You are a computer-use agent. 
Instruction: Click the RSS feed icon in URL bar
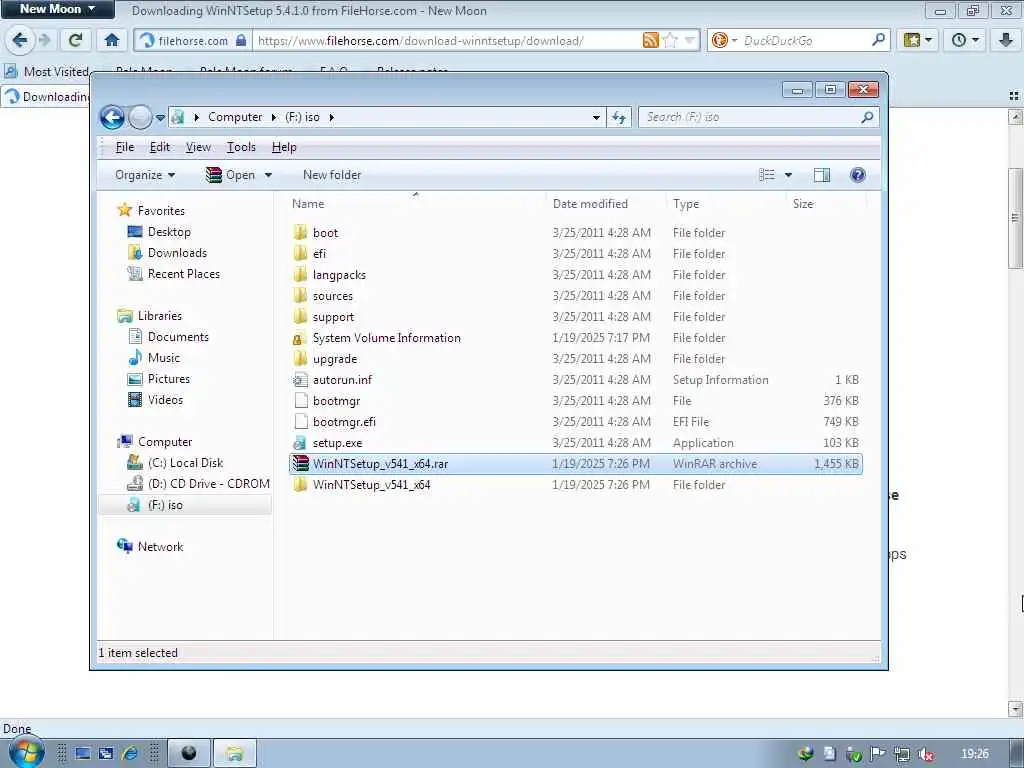coord(650,40)
